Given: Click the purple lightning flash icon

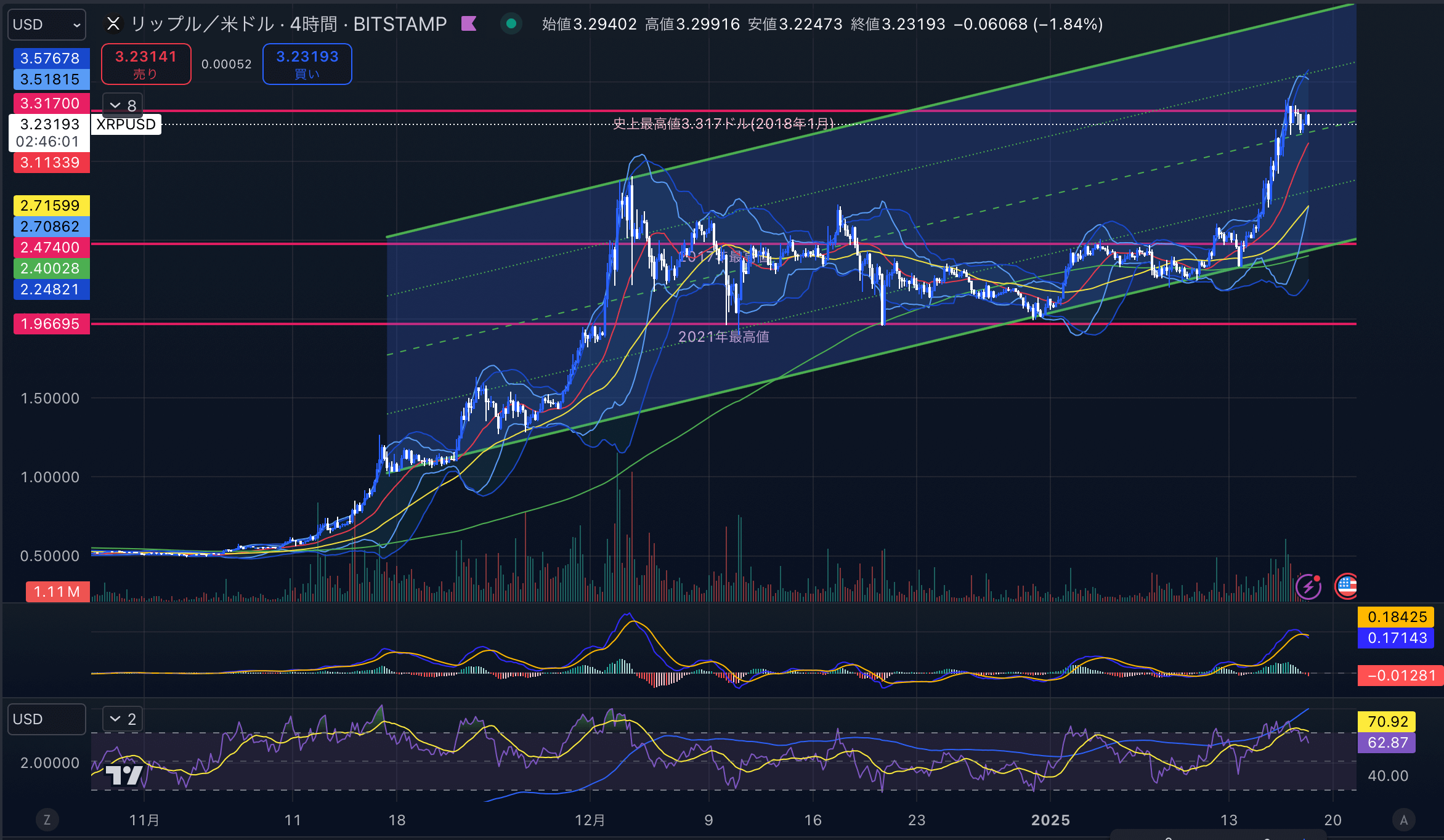Looking at the screenshot, I should pos(1308,586).
